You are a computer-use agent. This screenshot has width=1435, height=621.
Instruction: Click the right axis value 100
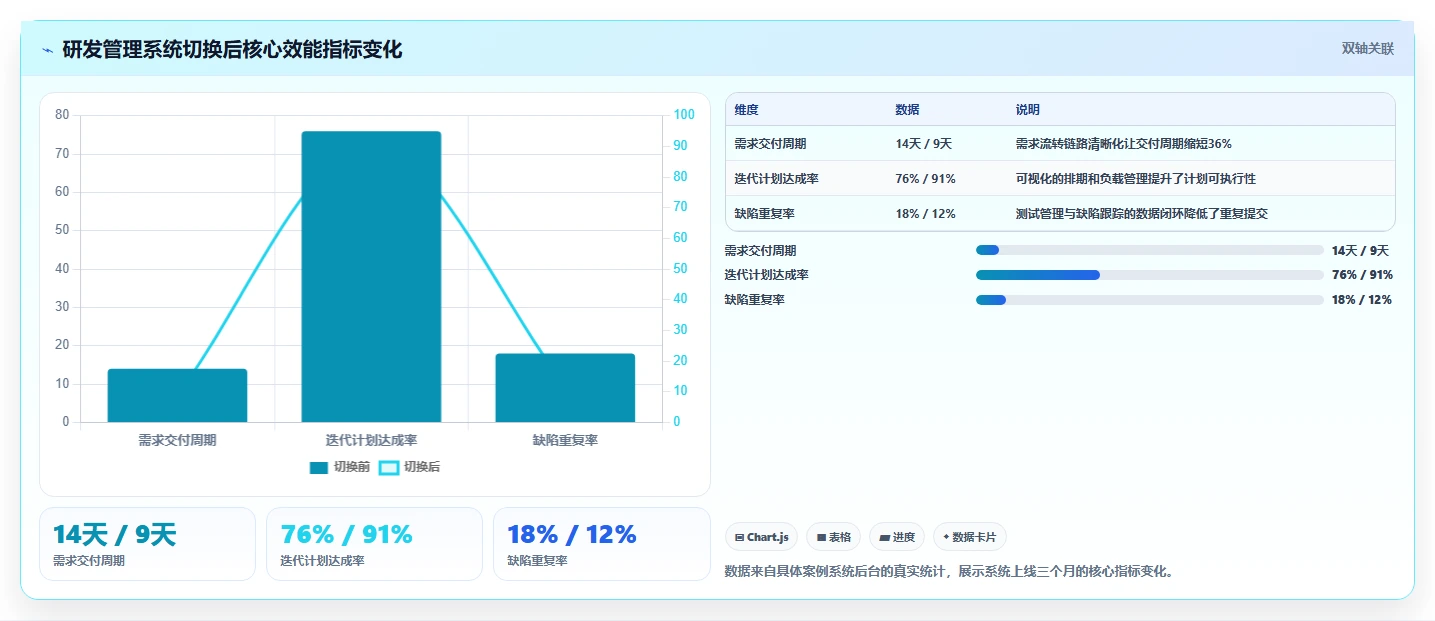(684, 115)
